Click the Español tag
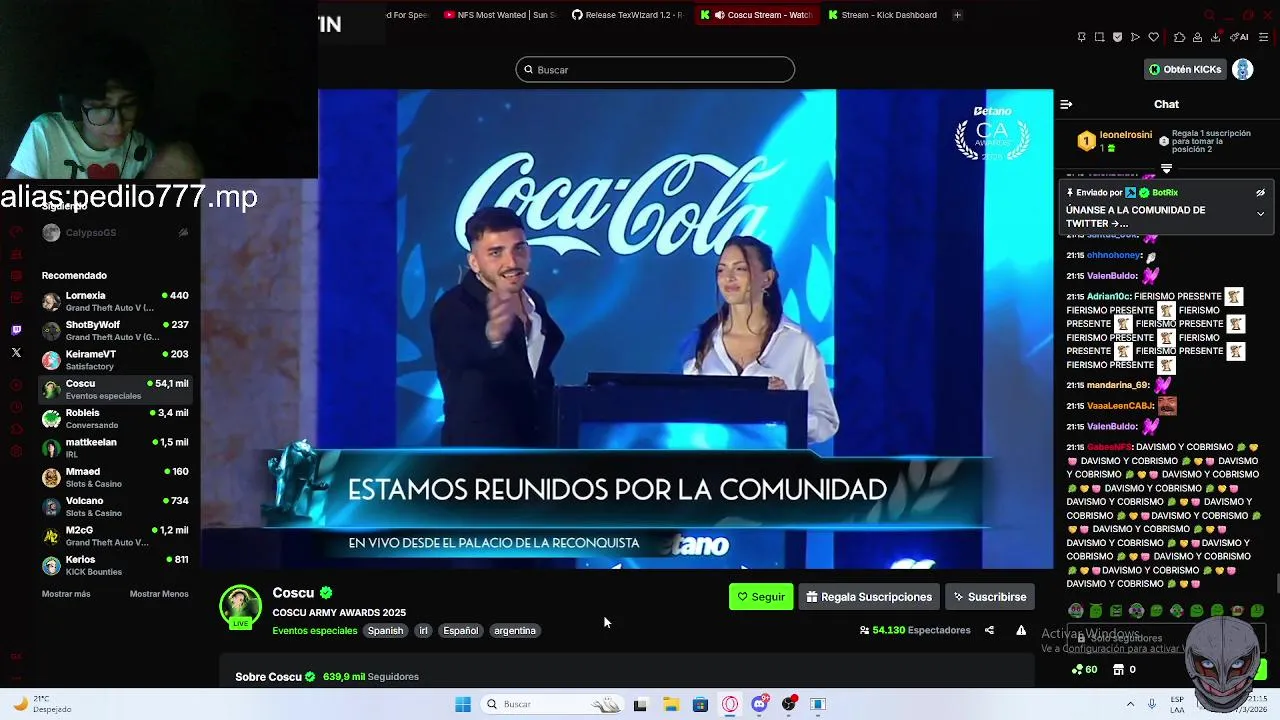The width and height of the screenshot is (1280, 720). click(461, 631)
